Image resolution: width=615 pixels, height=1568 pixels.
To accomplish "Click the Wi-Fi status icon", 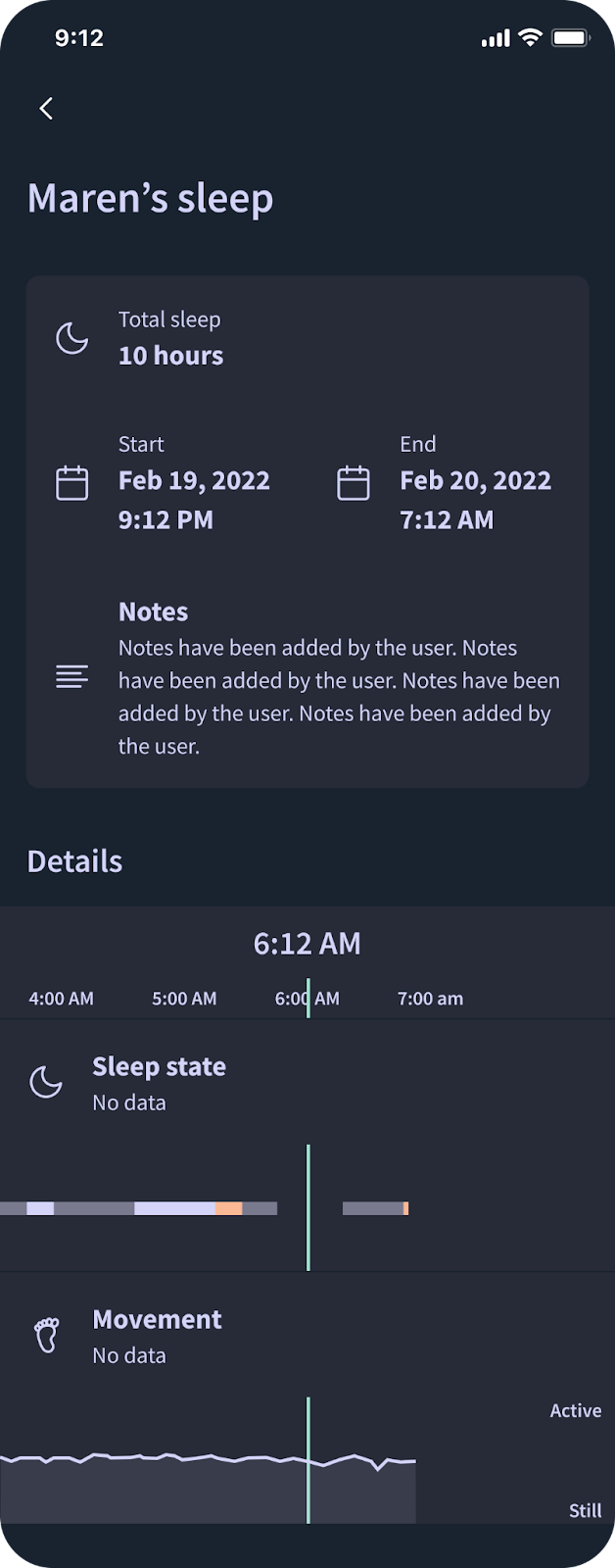I will coord(530,38).
